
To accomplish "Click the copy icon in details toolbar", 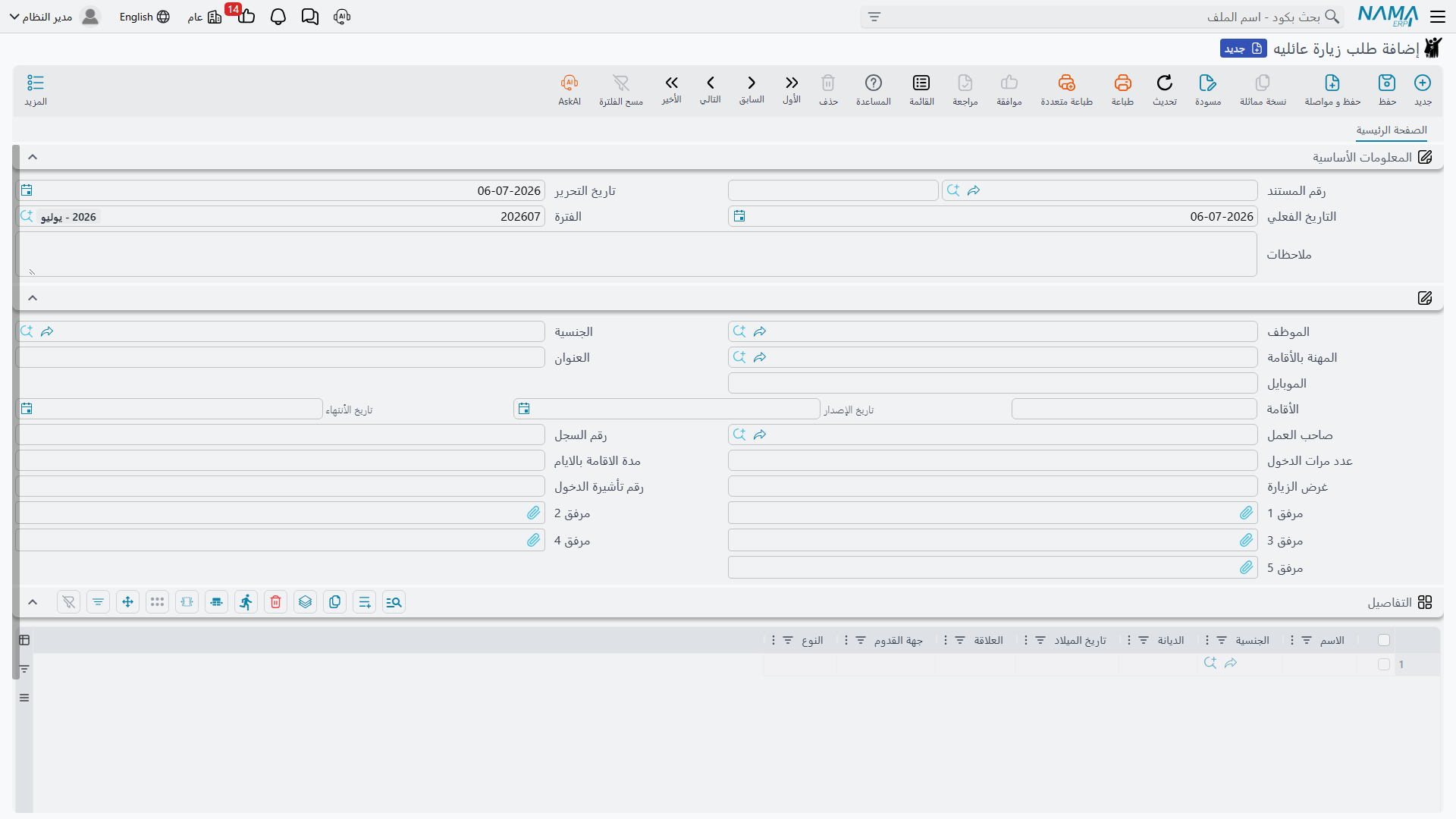I will (335, 602).
